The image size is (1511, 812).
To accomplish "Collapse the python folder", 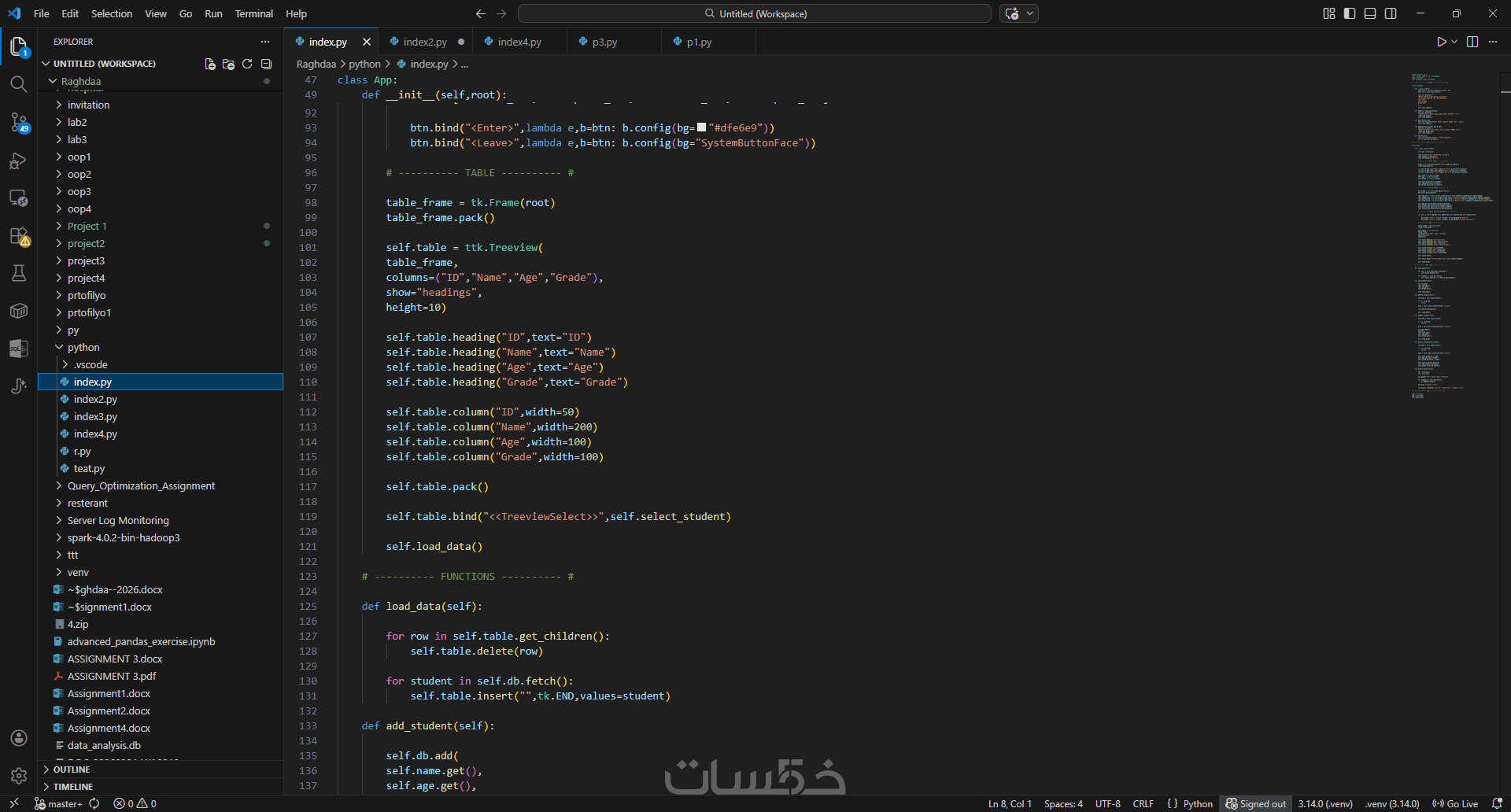I will pos(161,347).
